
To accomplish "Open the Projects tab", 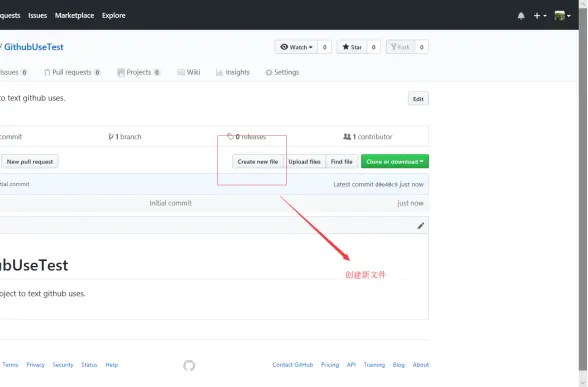I will (138, 72).
